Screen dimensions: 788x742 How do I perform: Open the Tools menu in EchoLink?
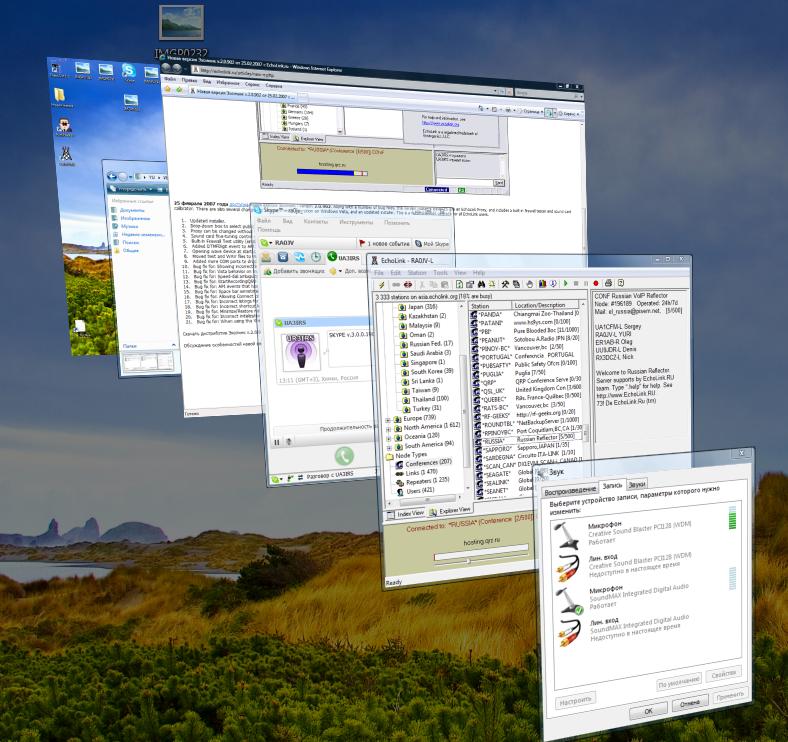click(440, 272)
